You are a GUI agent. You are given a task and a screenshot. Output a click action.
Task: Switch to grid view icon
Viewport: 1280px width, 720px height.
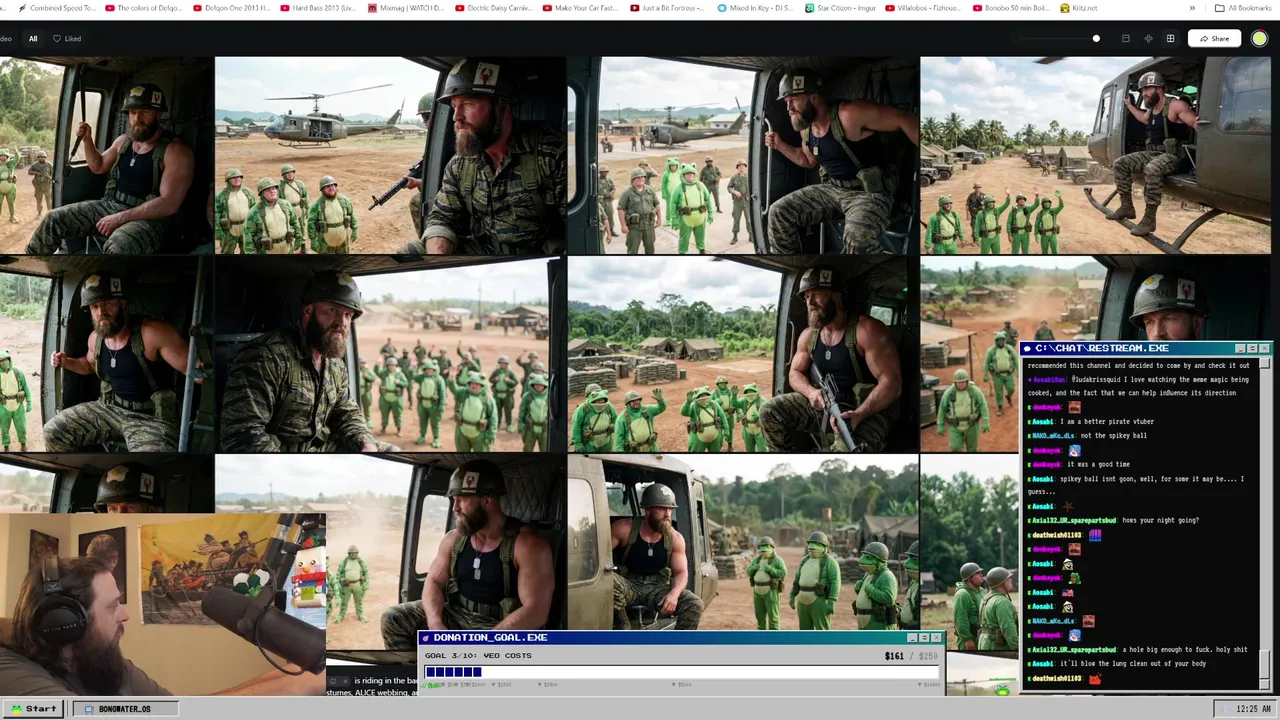(x=1170, y=39)
